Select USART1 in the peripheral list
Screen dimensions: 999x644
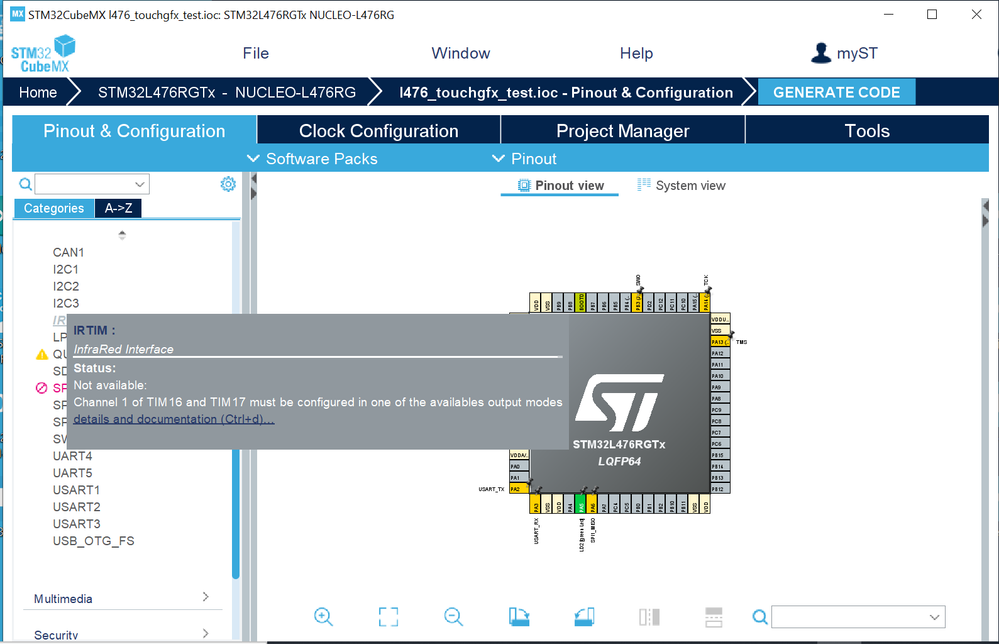point(76,490)
